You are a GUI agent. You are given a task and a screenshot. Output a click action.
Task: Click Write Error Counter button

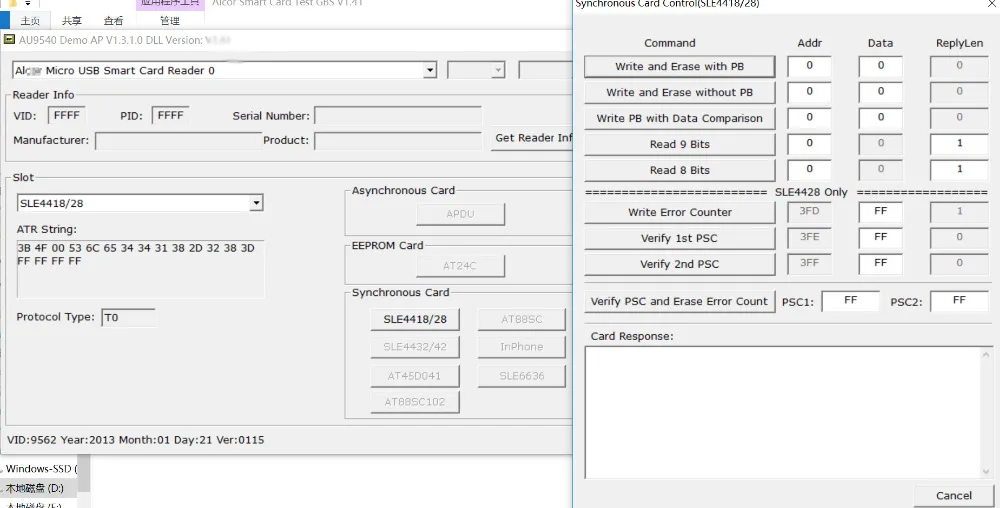(679, 212)
